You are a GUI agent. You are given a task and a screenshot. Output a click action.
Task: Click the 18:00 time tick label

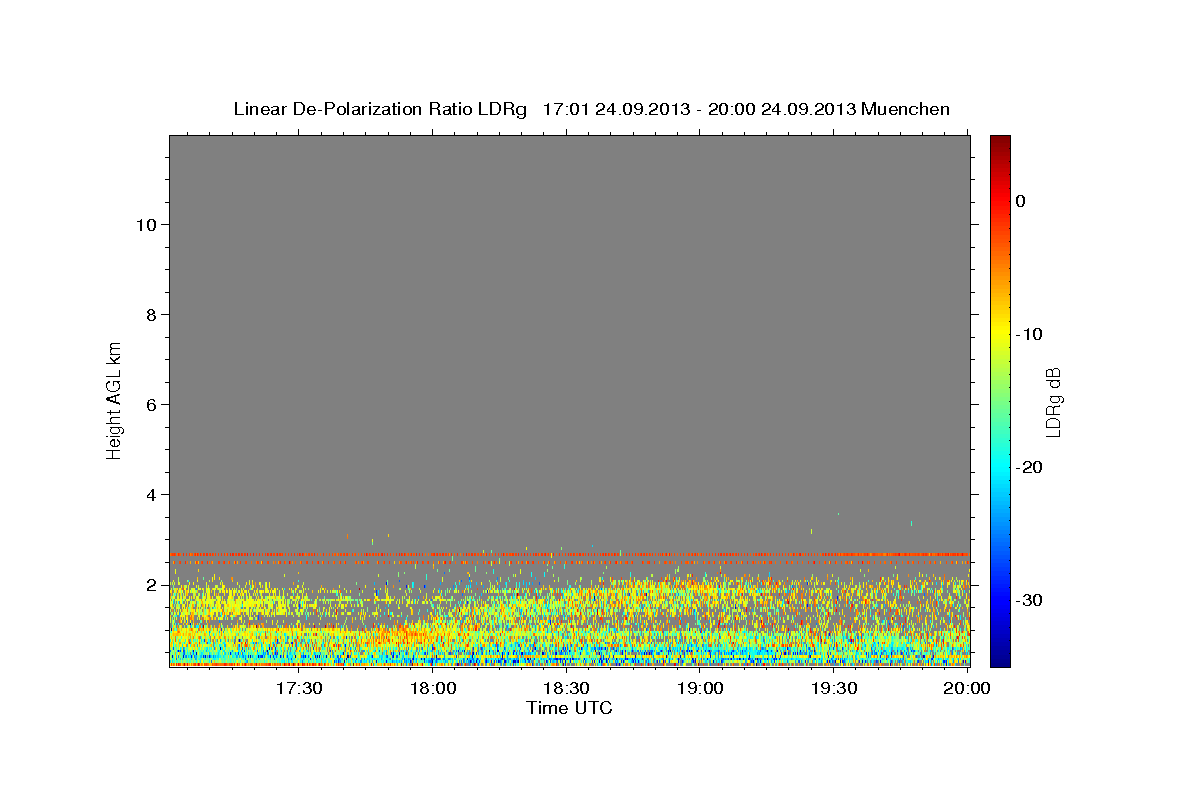point(433,688)
